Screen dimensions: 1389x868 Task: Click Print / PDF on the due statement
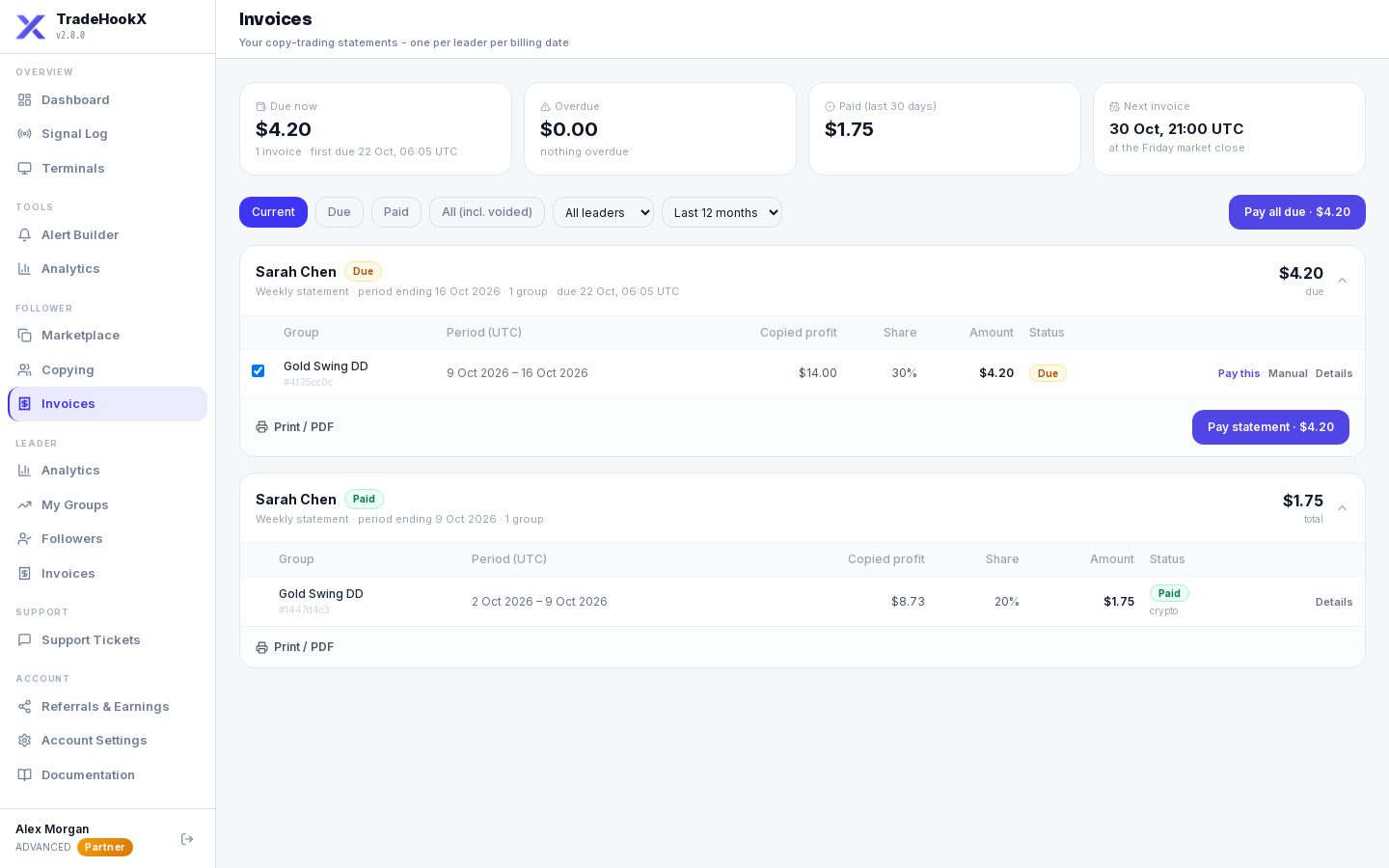coord(295,427)
